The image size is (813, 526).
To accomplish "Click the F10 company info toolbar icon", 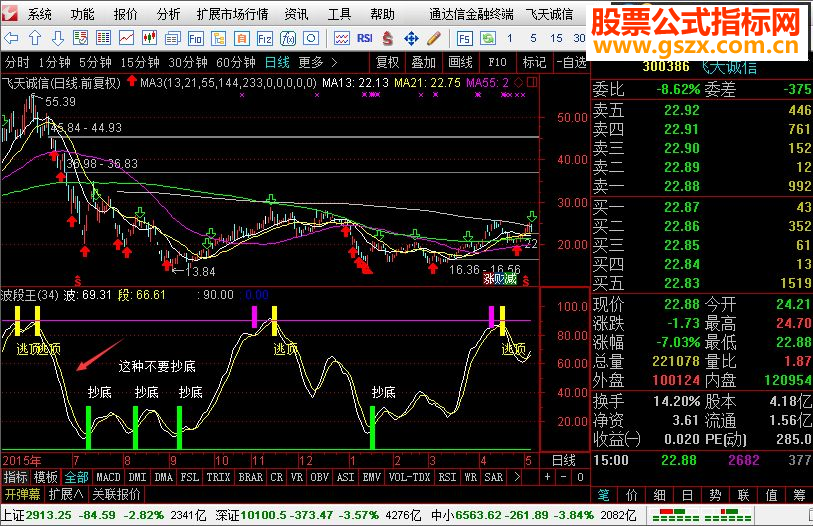I will 195,38.
